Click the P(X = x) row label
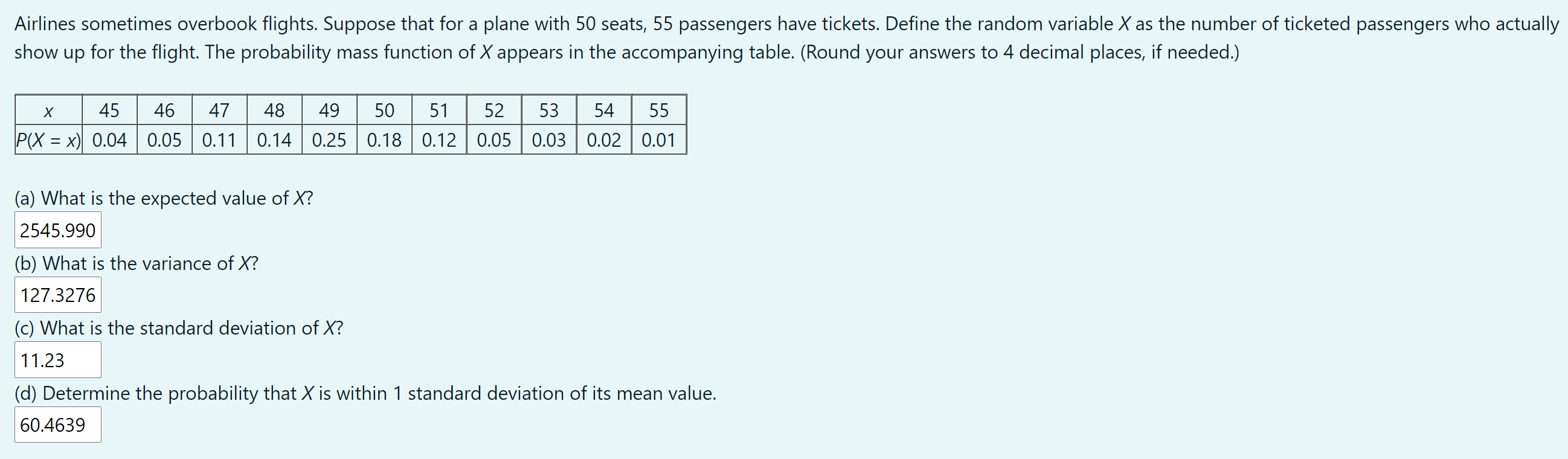The height and width of the screenshot is (459, 1568). pos(48,140)
